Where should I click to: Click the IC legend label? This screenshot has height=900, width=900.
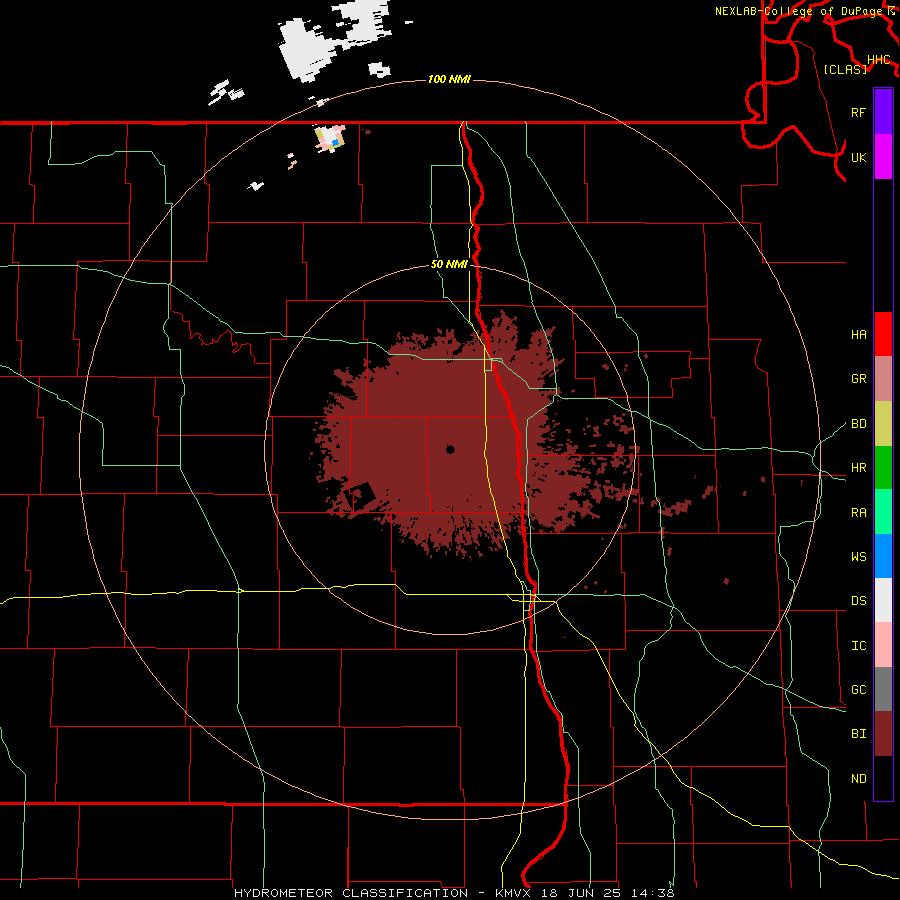pos(858,646)
